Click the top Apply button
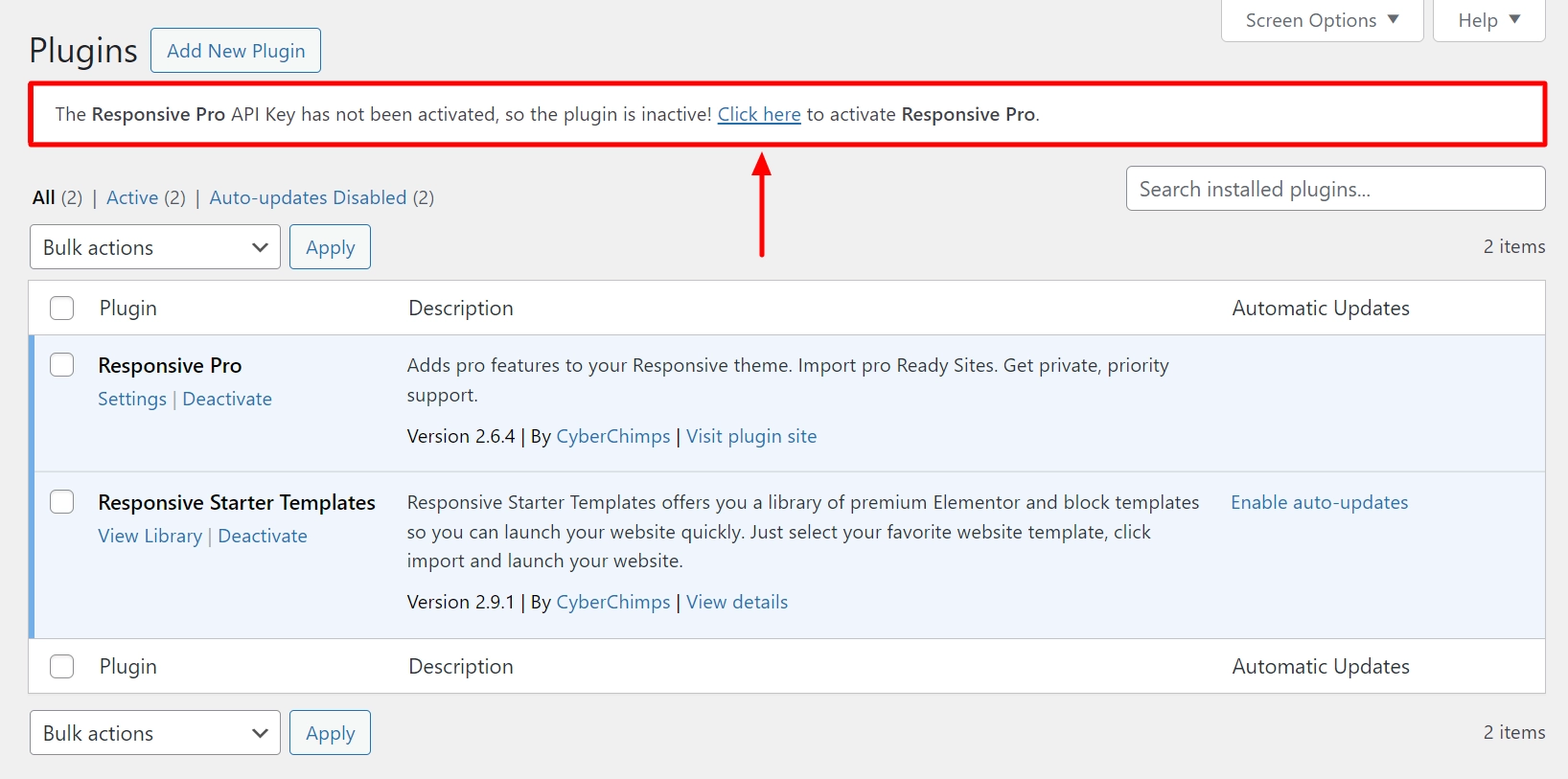Viewport: 1568px width, 779px height. coord(330,247)
